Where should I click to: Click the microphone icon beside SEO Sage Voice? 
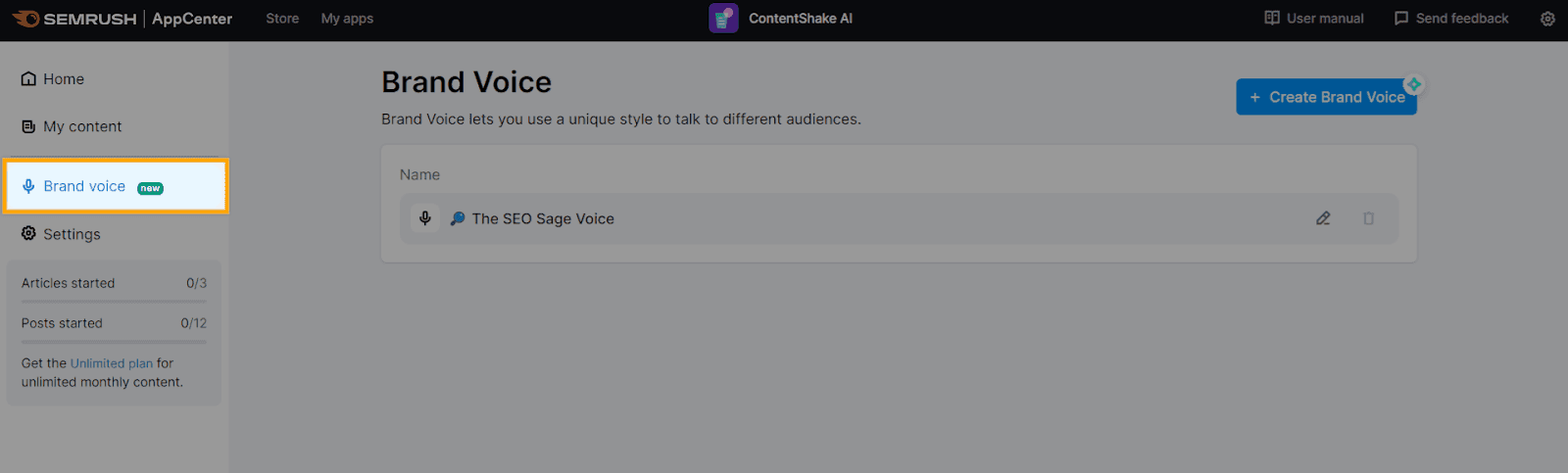425,218
